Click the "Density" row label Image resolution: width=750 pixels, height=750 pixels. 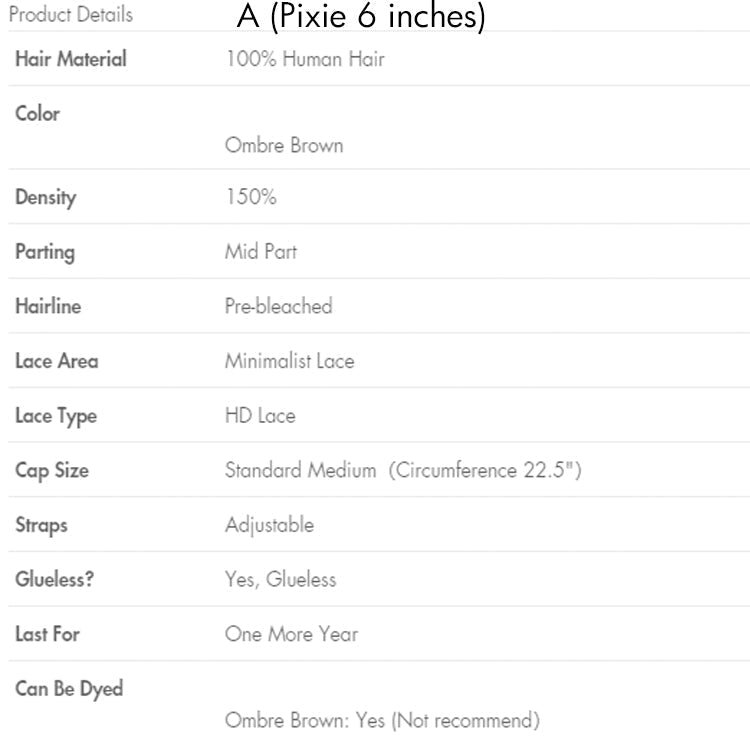(45, 197)
